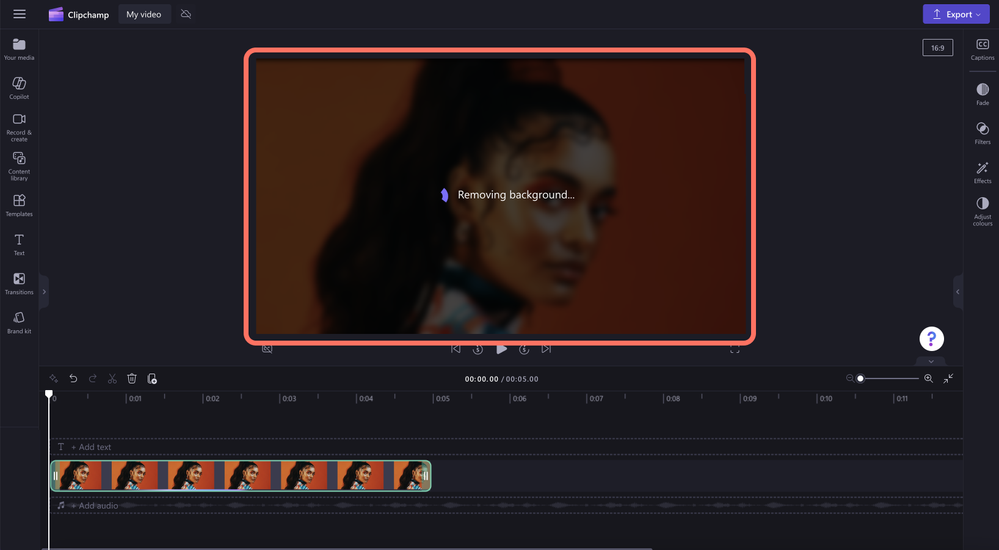999x550 pixels.
Task: Fit timeline to screen
Action: click(949, 379)
